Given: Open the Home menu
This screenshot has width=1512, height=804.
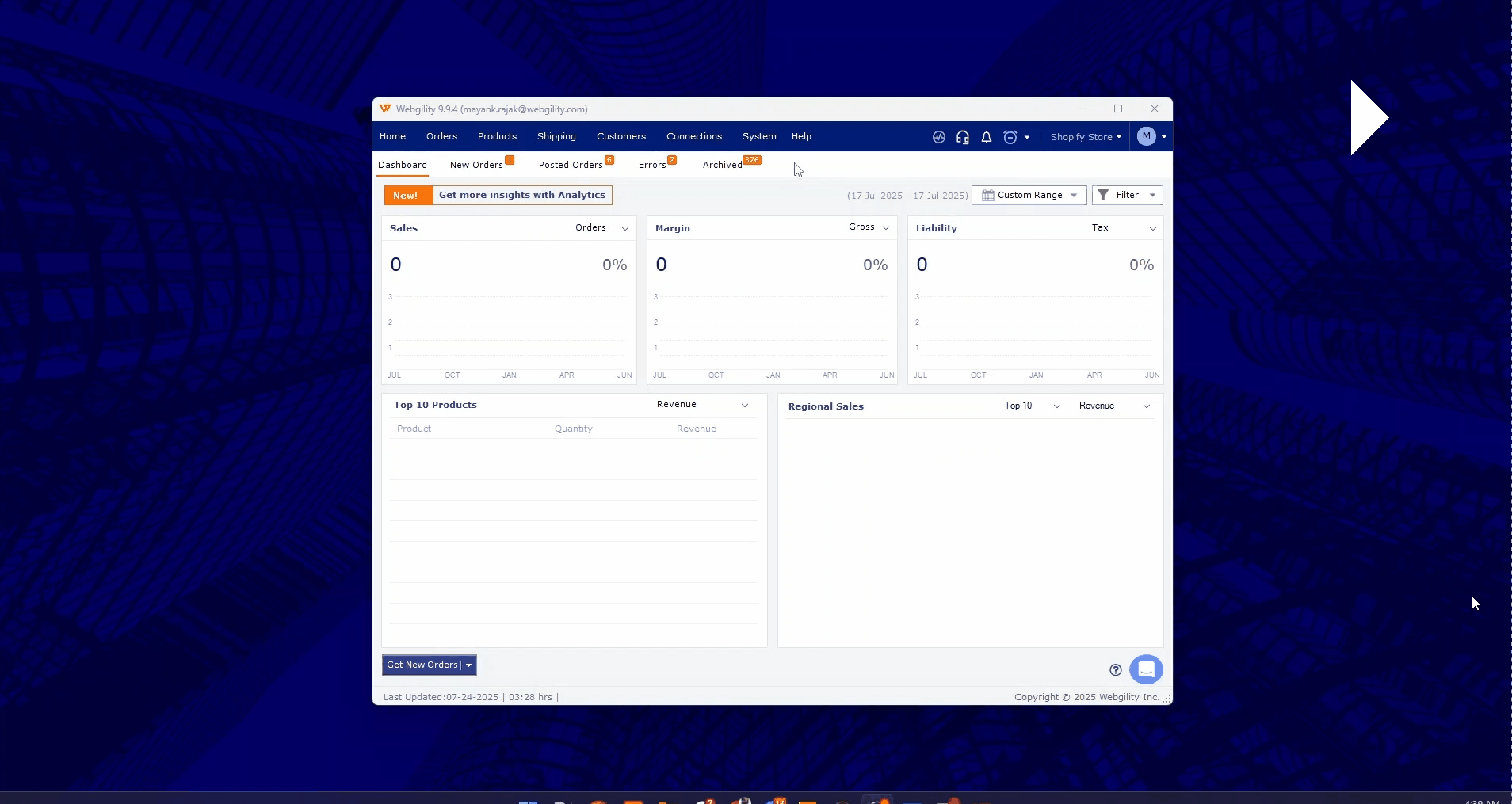Looking at the screenshot, I should [x=392, y=136].
